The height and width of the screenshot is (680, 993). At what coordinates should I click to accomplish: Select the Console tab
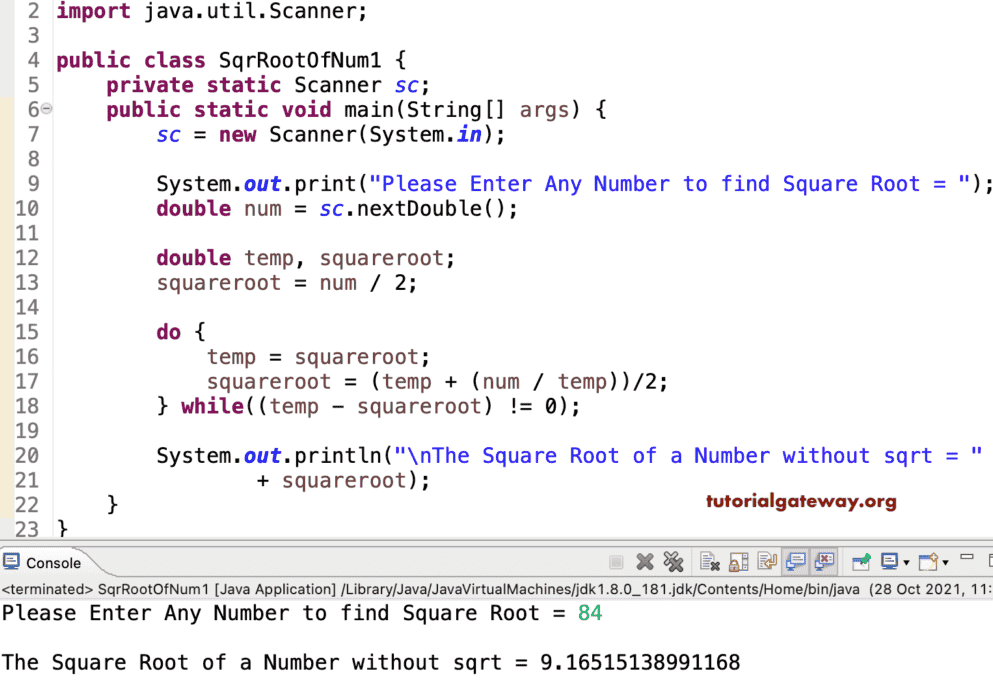(45, 561)
